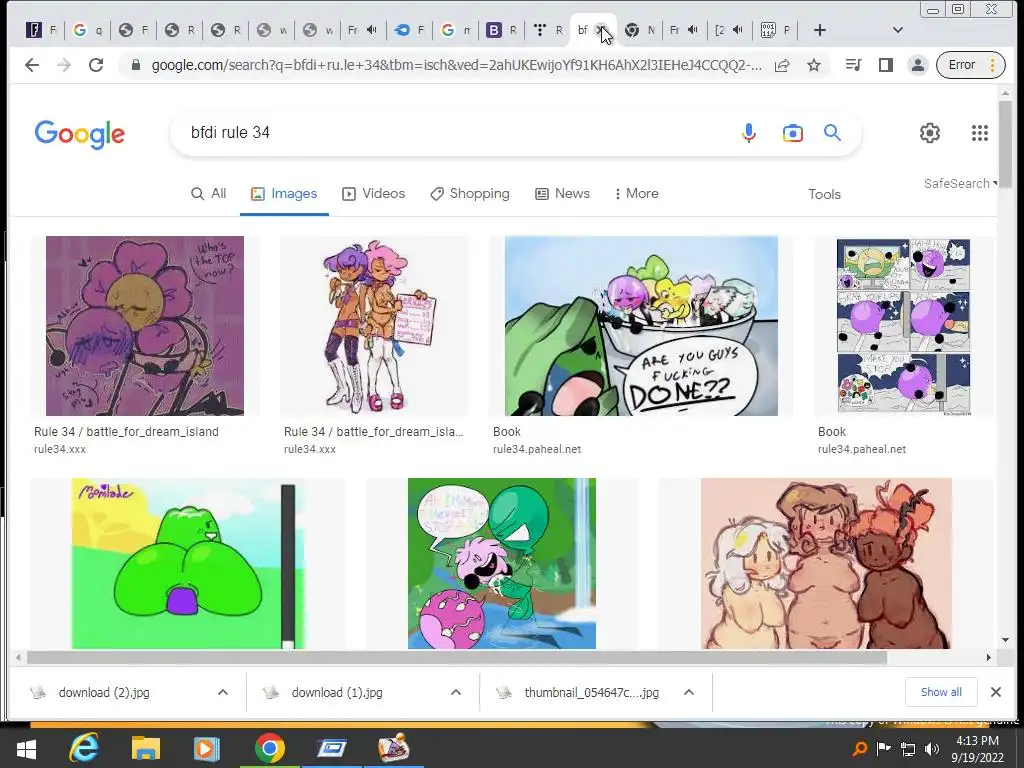Open the share this page icon

(782, 65)
